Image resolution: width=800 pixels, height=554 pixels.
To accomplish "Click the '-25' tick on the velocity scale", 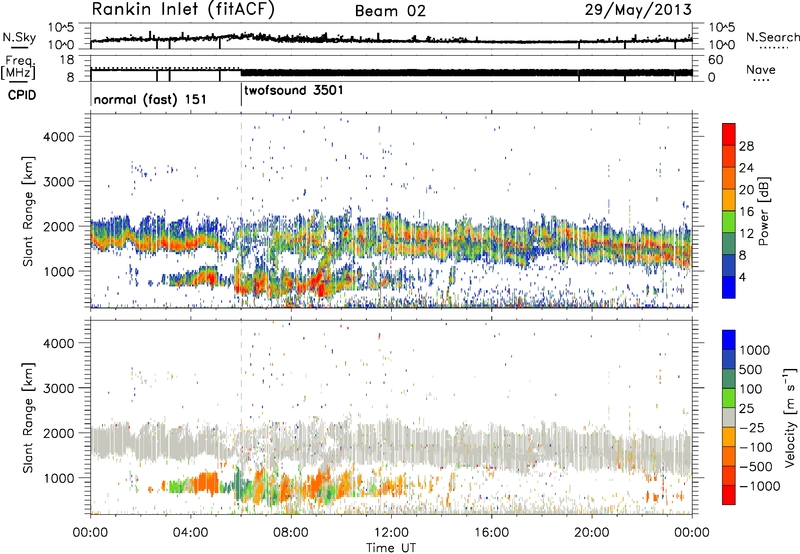I will (752, 427).
